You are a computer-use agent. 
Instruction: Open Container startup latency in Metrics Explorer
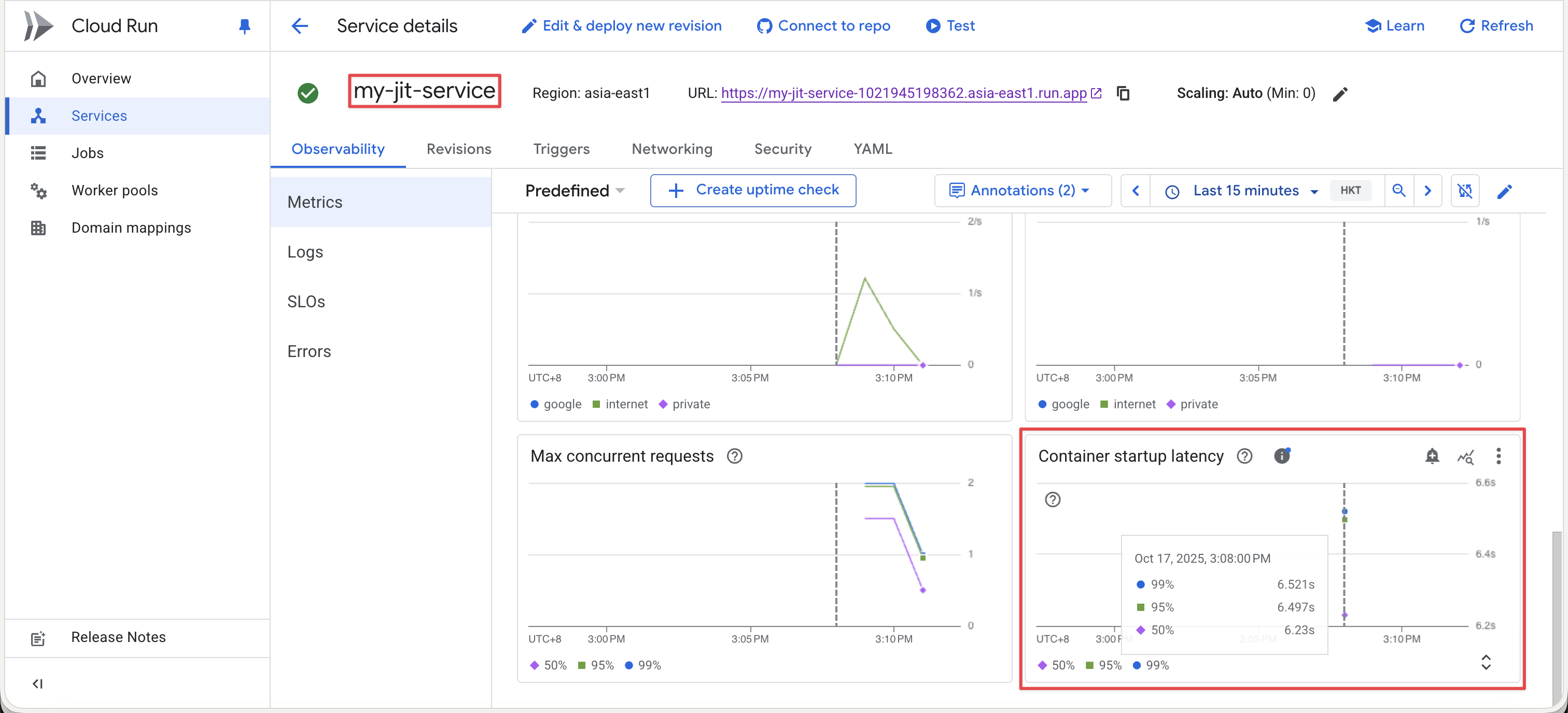point(1467,457)
